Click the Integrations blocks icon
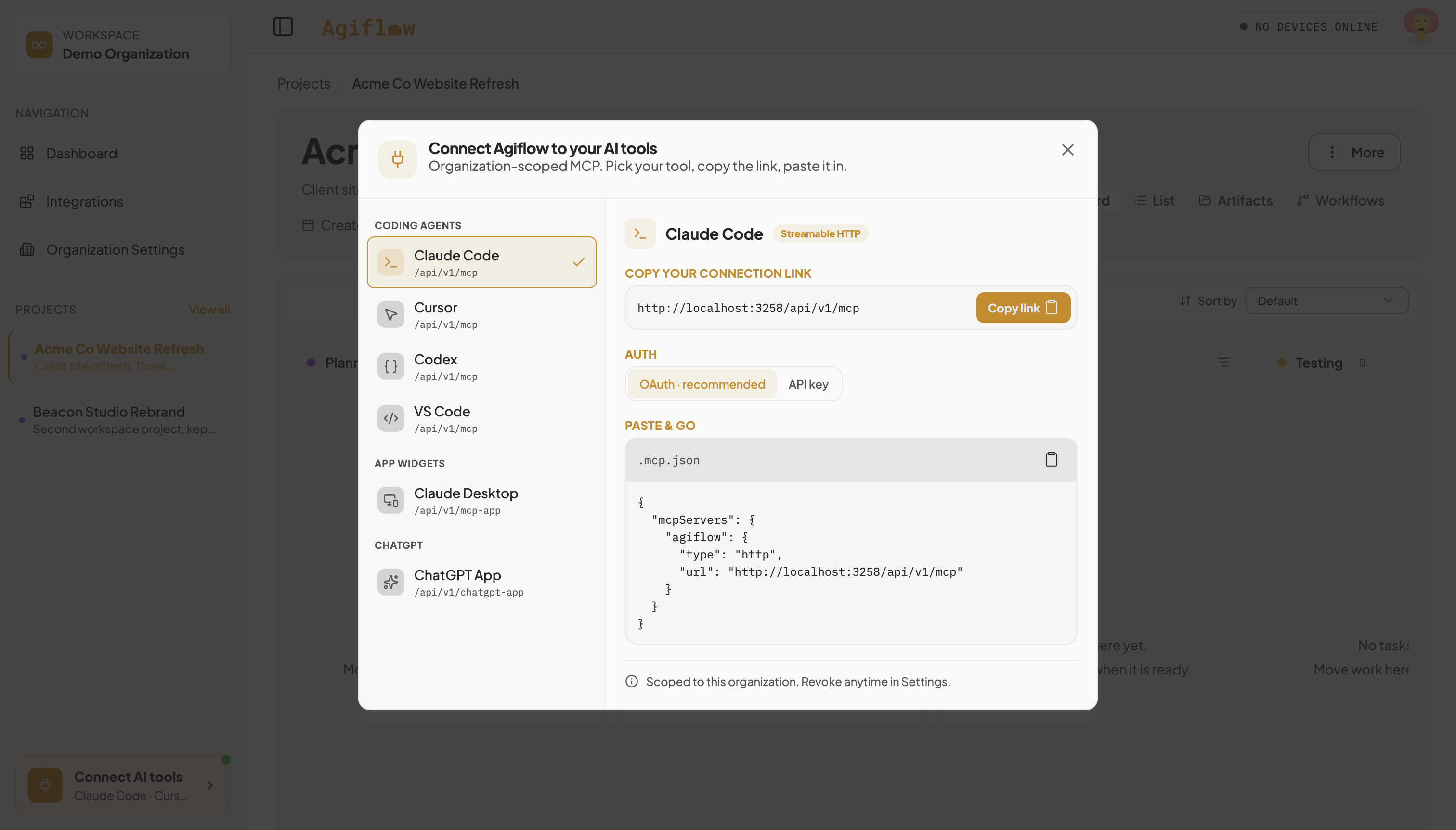 pos(27,201)
